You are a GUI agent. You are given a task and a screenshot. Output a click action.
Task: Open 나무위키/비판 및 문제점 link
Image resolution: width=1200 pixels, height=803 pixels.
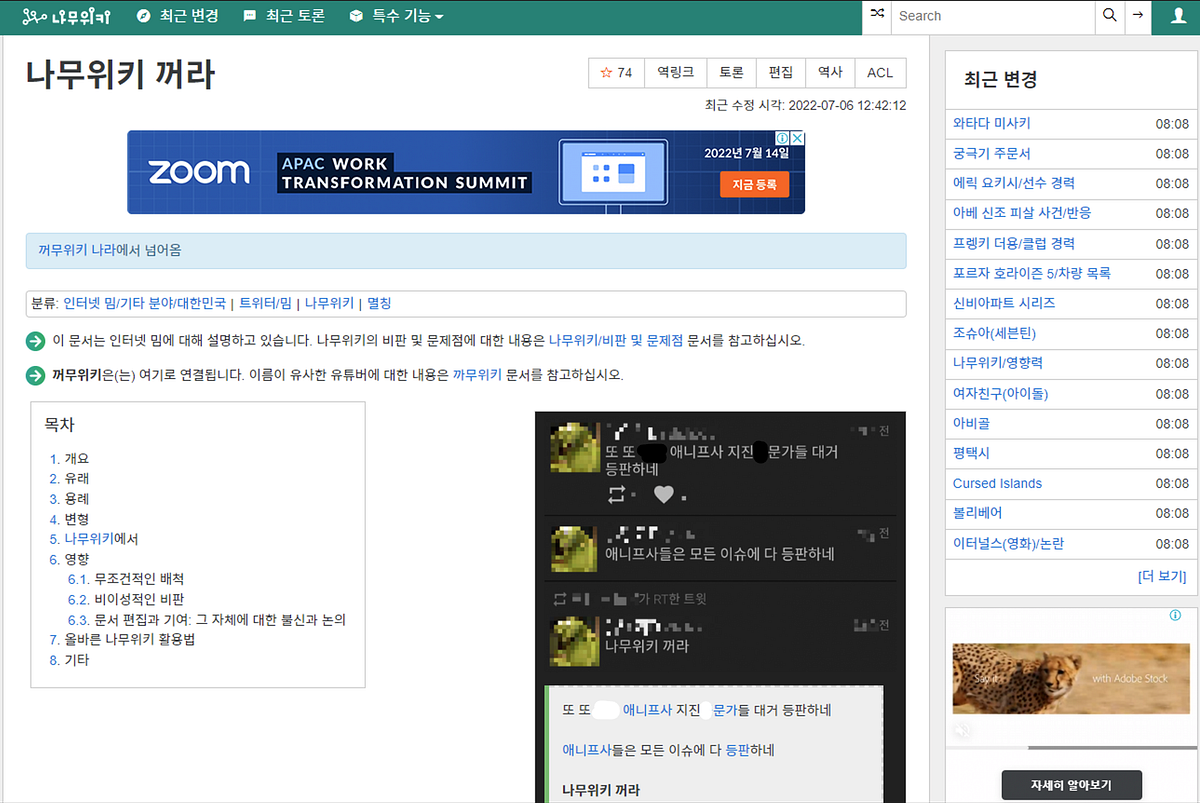pyautogui.click(x=616, y=341)
